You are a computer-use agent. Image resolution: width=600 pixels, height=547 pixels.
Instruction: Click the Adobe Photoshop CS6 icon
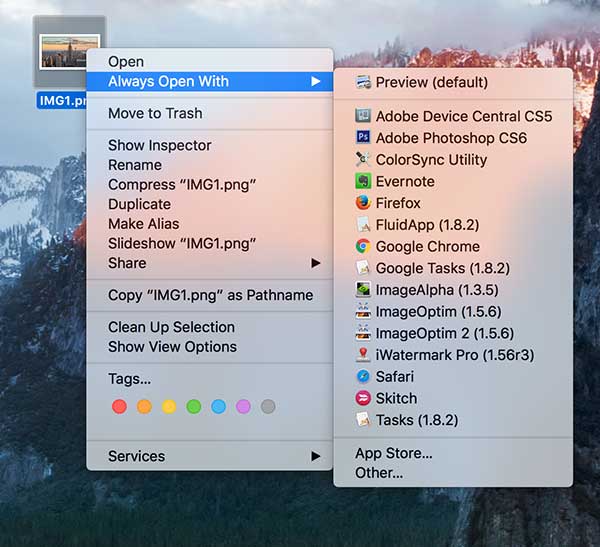pyautogui.click(x=363, y=137)
